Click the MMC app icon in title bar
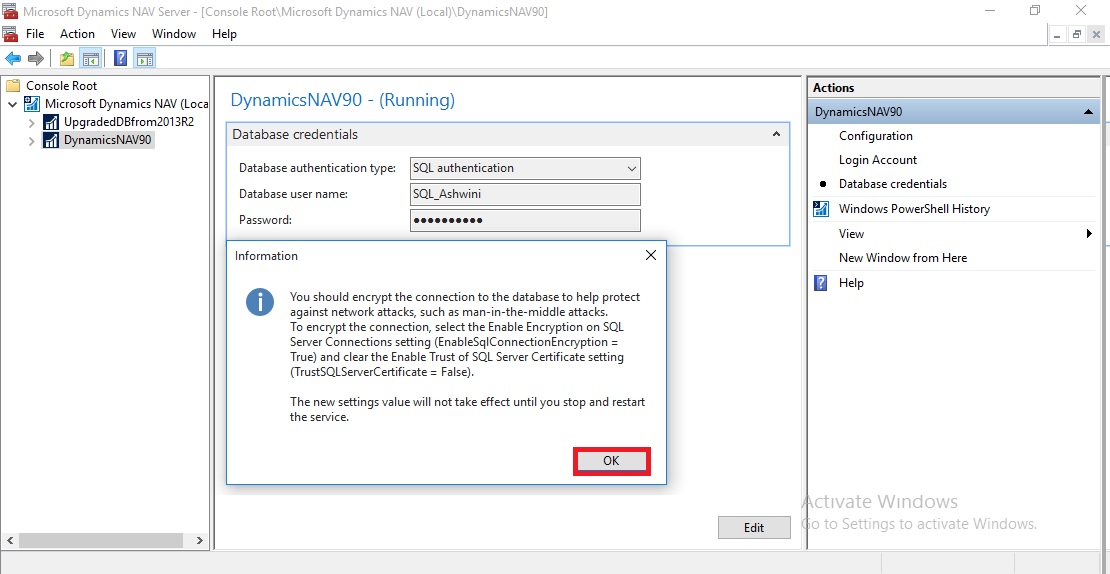 [9, 11]
